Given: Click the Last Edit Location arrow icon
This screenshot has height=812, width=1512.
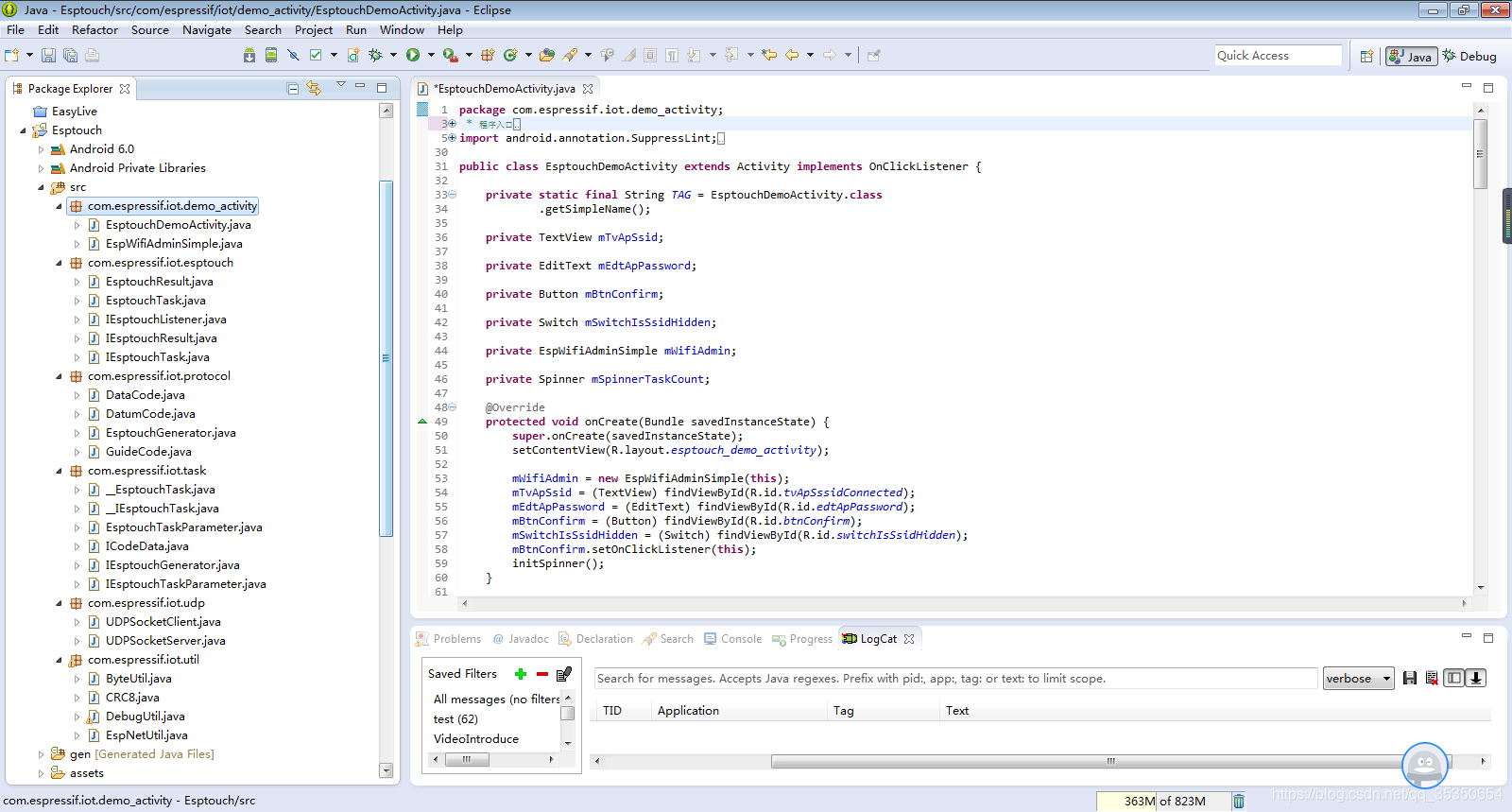Looking at the screenshot, I should click(769, 56).
